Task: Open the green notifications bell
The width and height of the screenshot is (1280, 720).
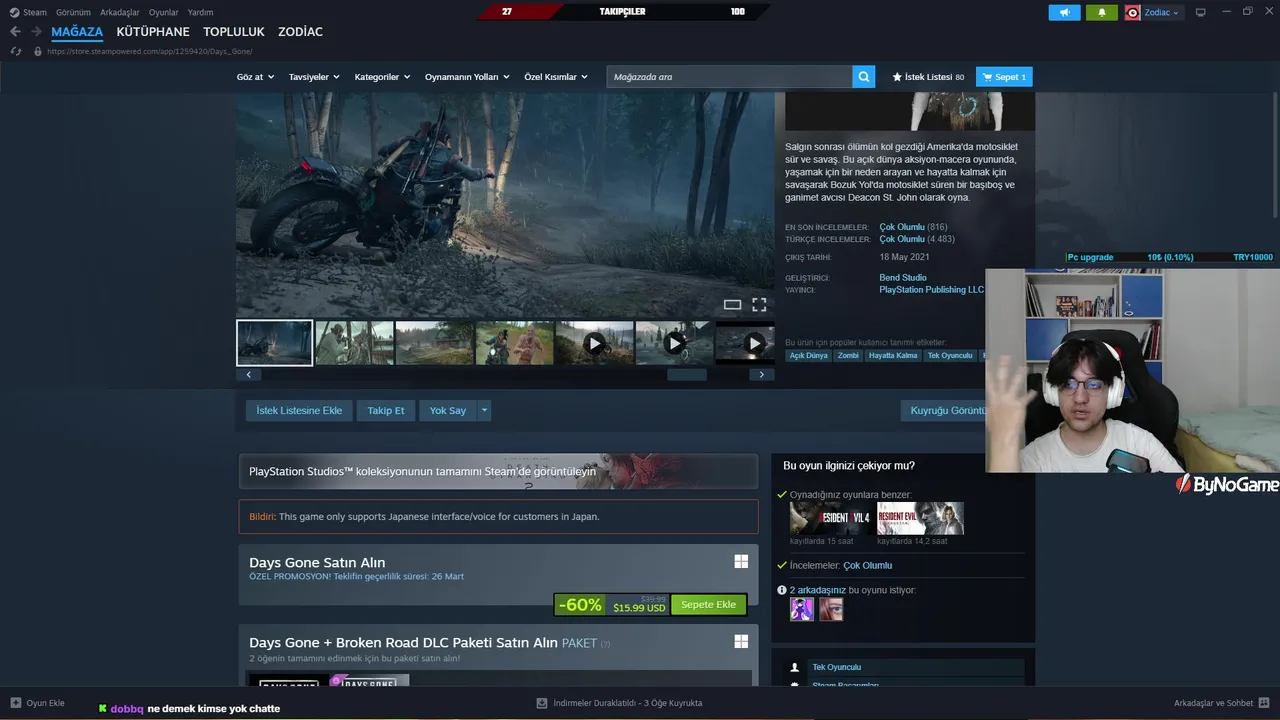Action: click(1102, 12)
